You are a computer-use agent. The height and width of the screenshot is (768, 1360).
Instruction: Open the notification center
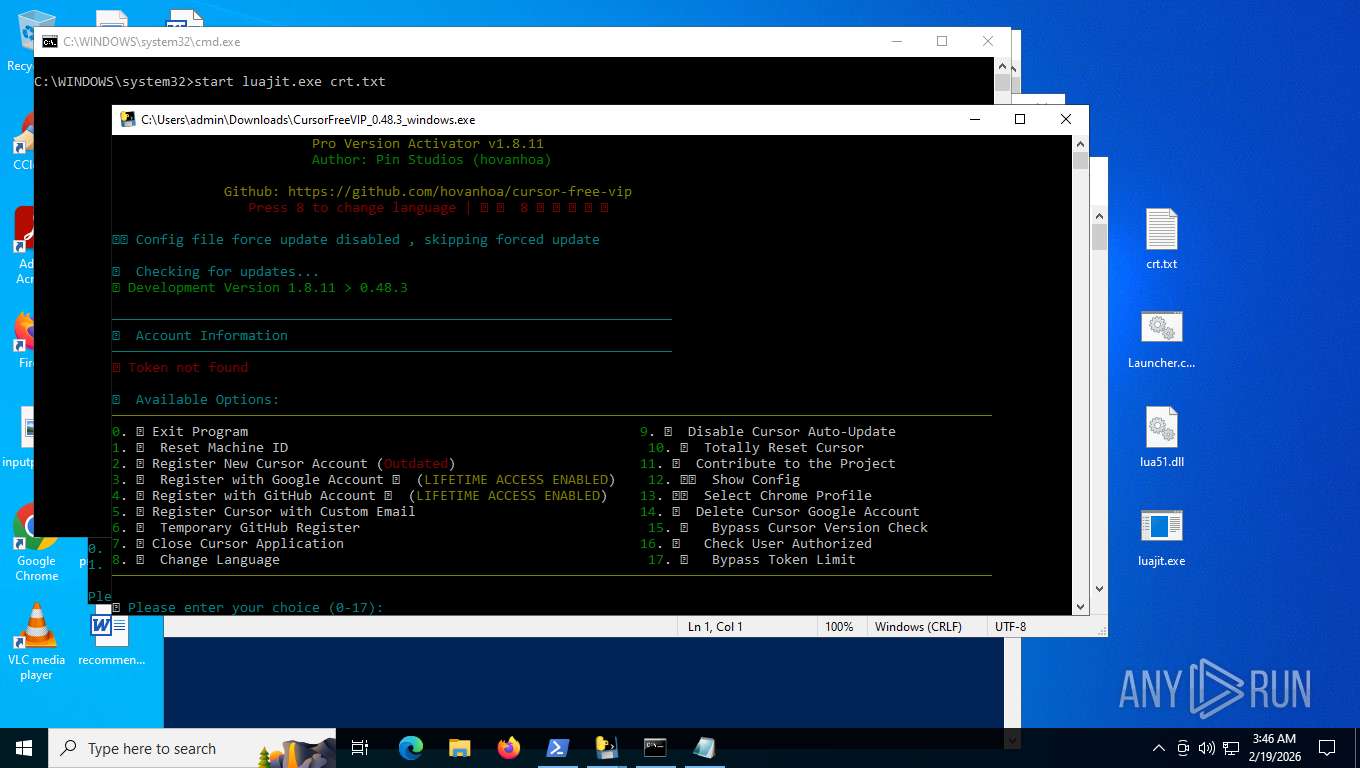coord(1327,748)
